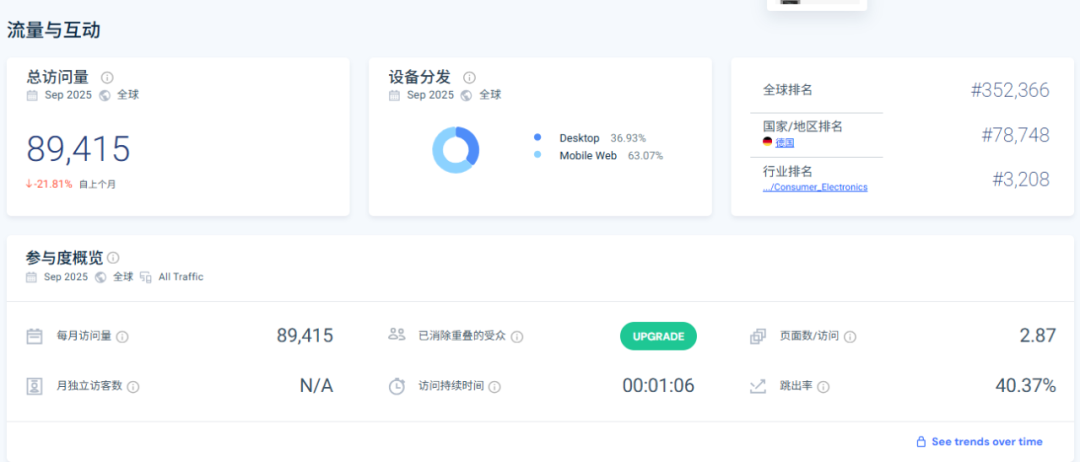Click Sep 2025 date in 总访问量 card
The image size is (1080, 462).
pyautogui.click(x=67, y=95)
